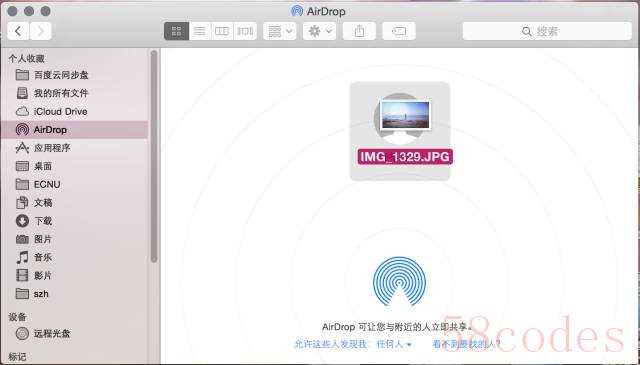Viewport: 640px width, 365px height.
Task: Click the sidebar vertical scrollbar
Action: 154,156
